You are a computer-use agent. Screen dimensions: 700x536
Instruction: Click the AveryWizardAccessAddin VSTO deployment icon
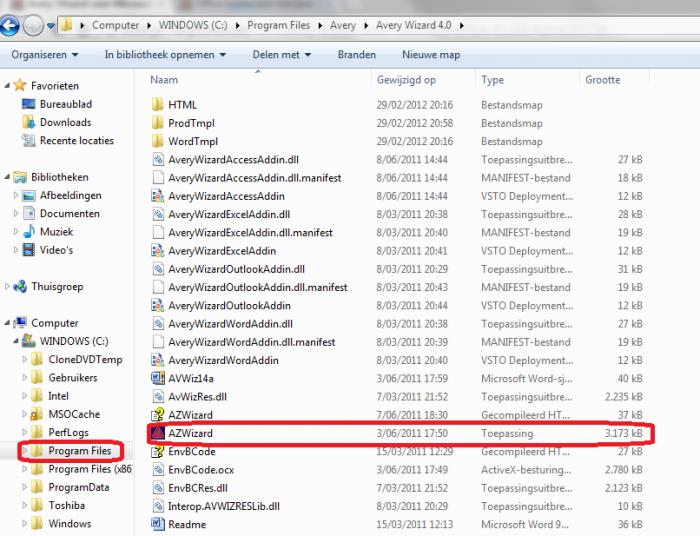[x=158, y=196]
